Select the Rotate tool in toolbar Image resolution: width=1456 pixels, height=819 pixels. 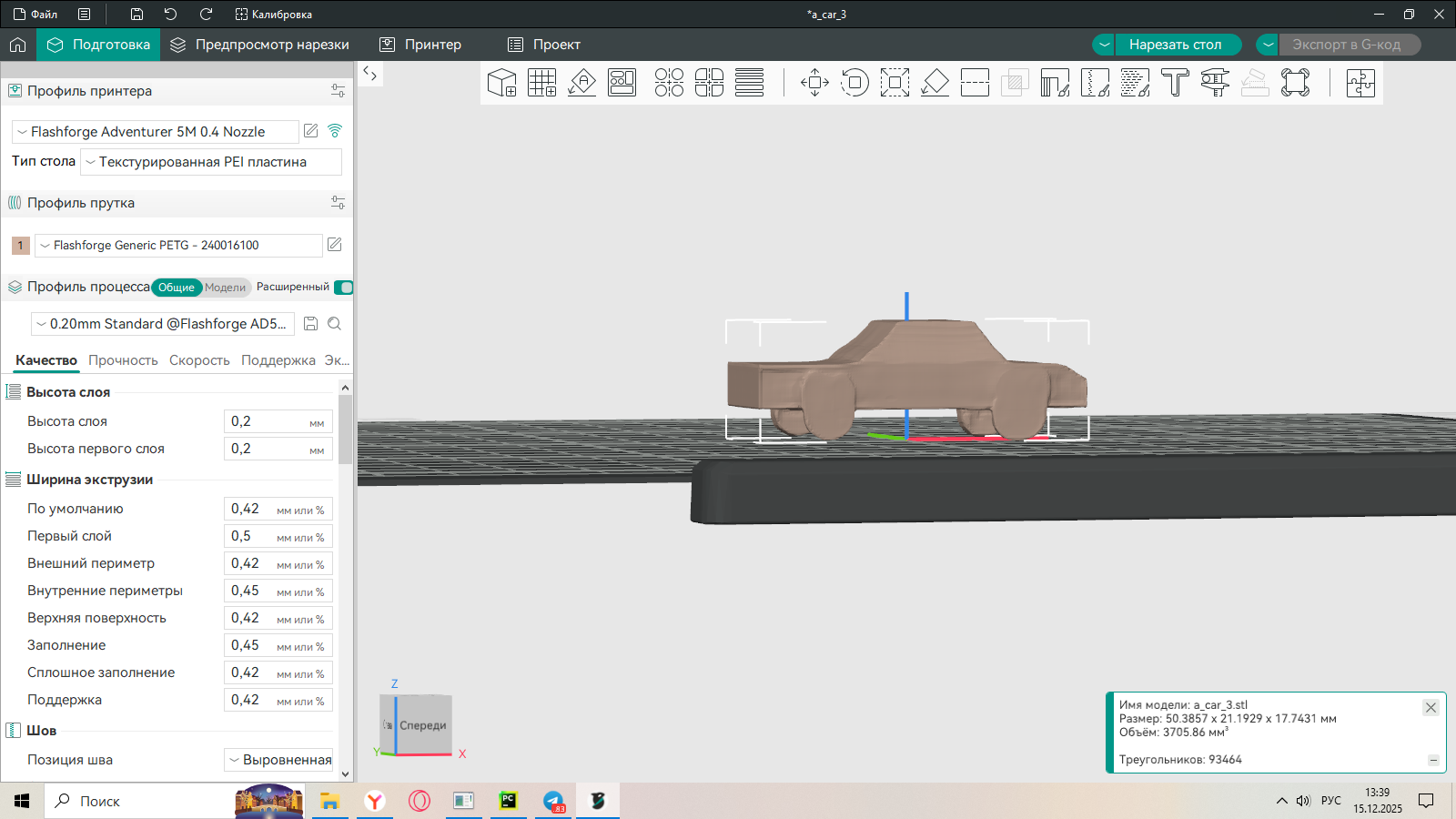[x=854, y=83]
